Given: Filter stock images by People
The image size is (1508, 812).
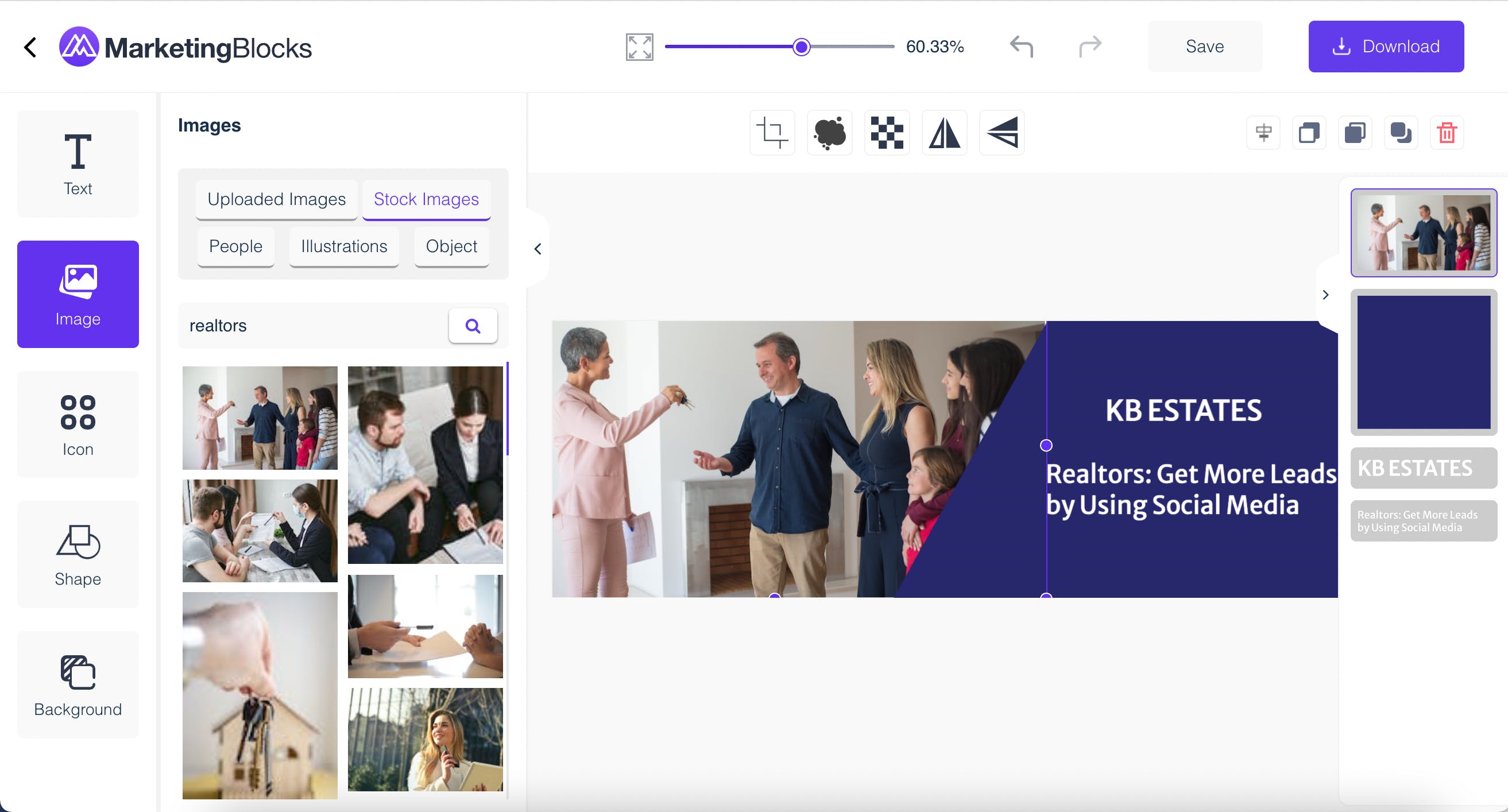Looking at the screenshot, I should [x=235, y=246].
